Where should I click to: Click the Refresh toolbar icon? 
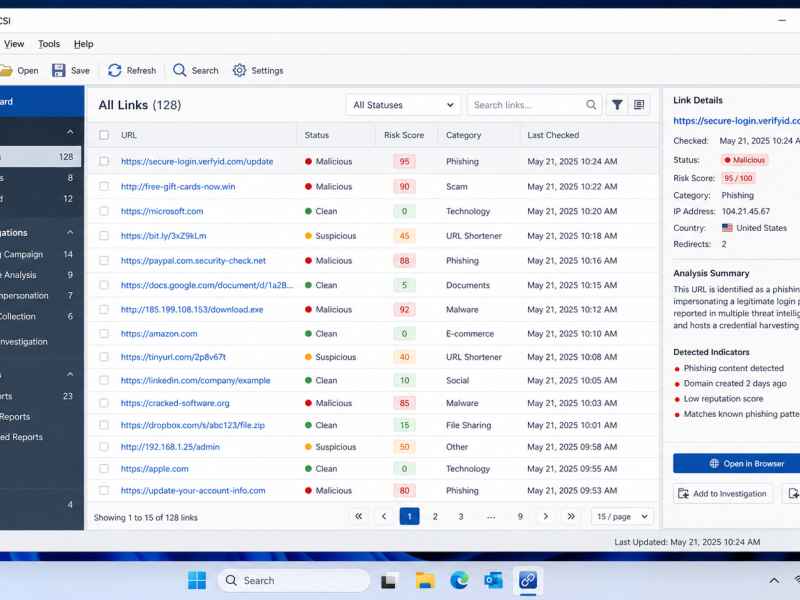point(115,70)
